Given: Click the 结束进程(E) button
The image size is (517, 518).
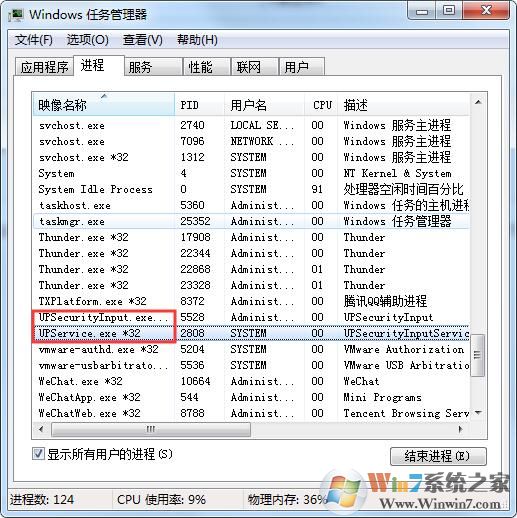Looking at the screenshot, I should click(438, 456).
